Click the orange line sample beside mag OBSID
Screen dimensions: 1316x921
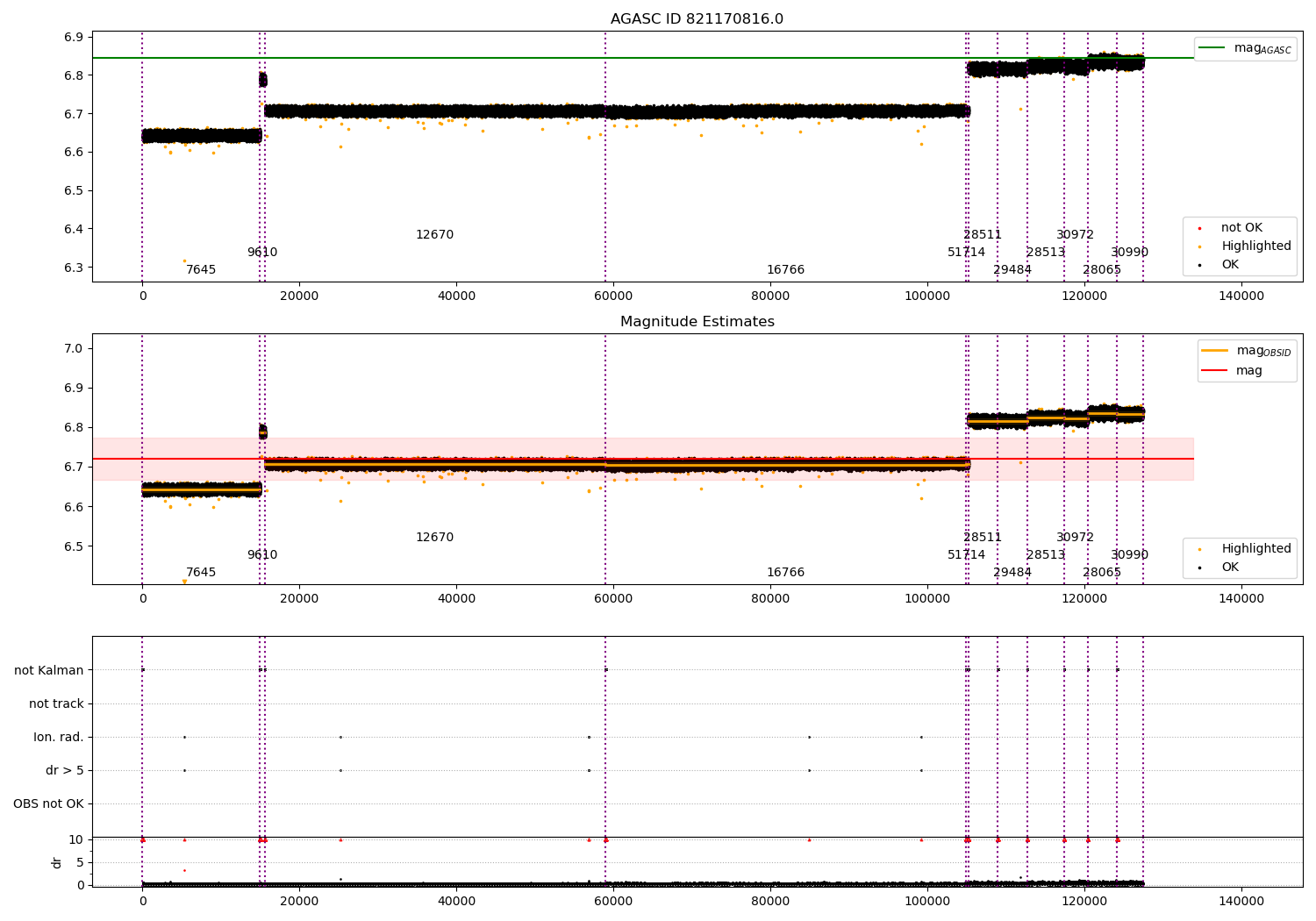(x=1214, y=350)
